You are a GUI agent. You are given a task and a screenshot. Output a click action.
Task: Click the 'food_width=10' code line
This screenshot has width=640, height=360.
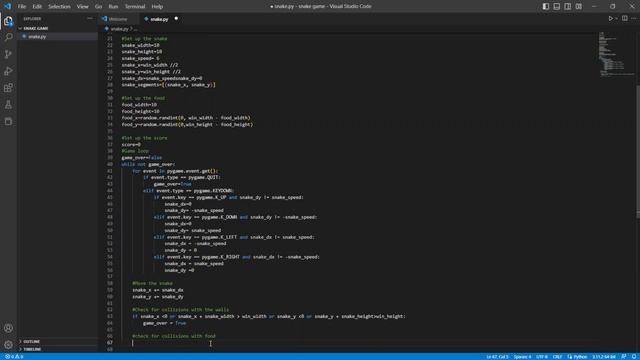coord(139,104)
